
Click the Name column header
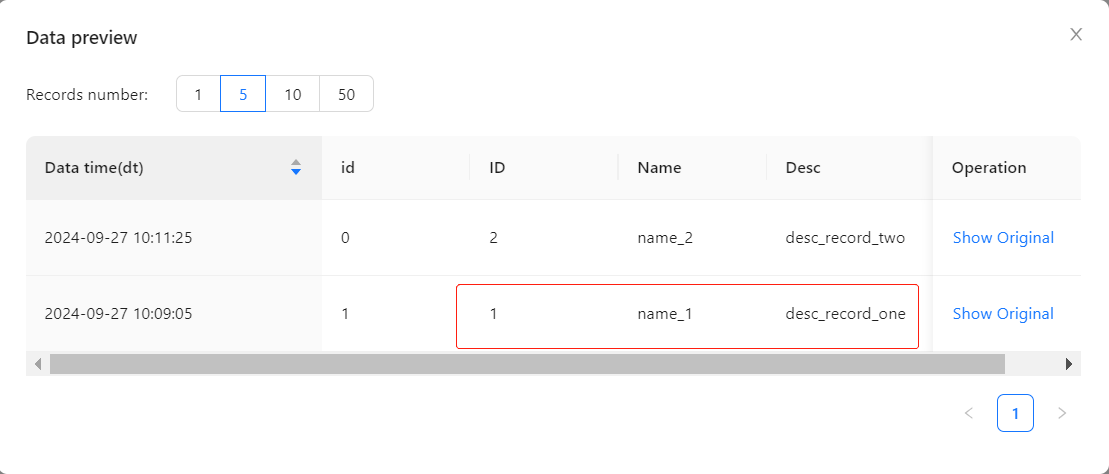(x=659, y=168)
